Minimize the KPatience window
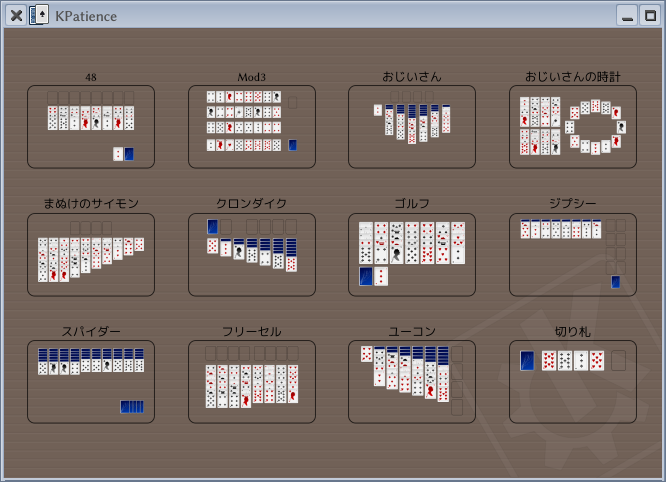666x482 pixels. pyautogui.click(x=627, y=16)
